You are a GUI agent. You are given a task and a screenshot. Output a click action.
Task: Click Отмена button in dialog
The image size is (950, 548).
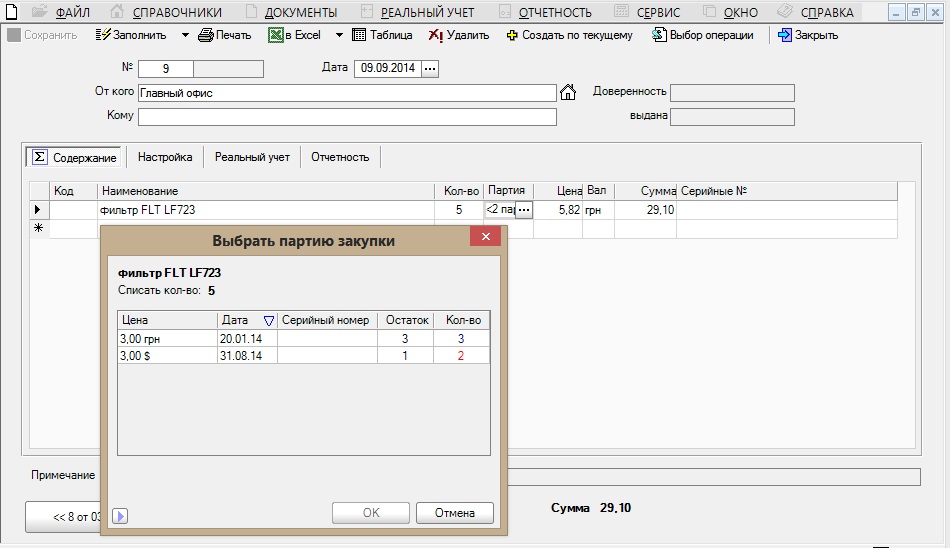(455, 513)
